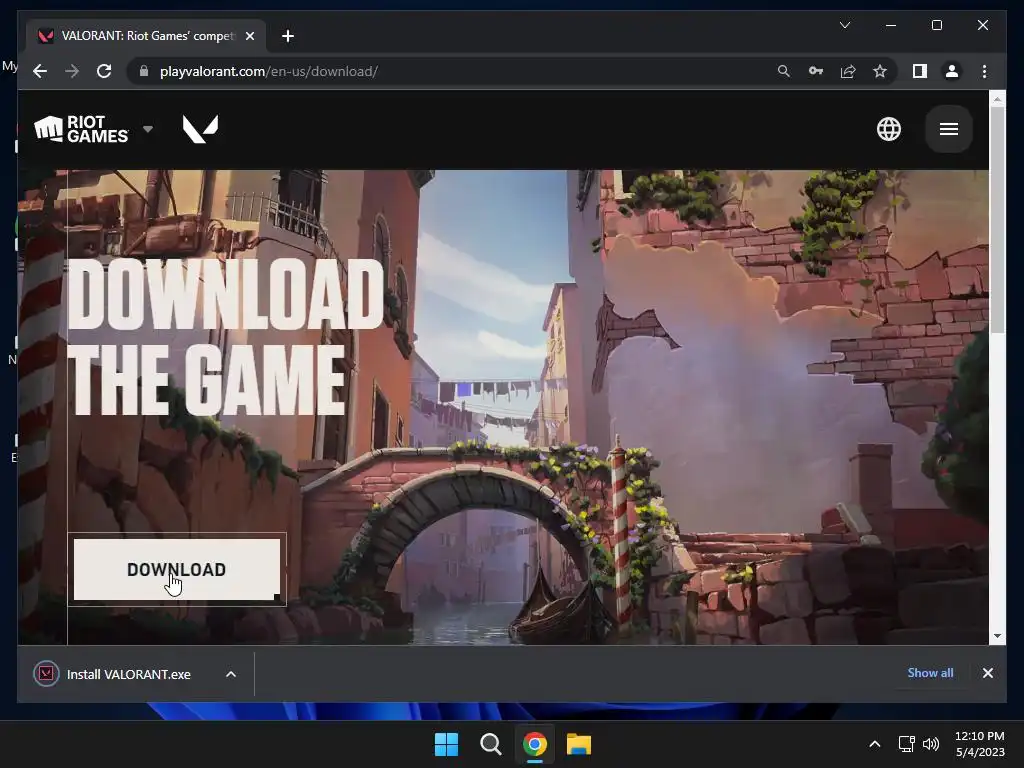
Task: Click the browser back arrow
Action: [x=40, y=71]
